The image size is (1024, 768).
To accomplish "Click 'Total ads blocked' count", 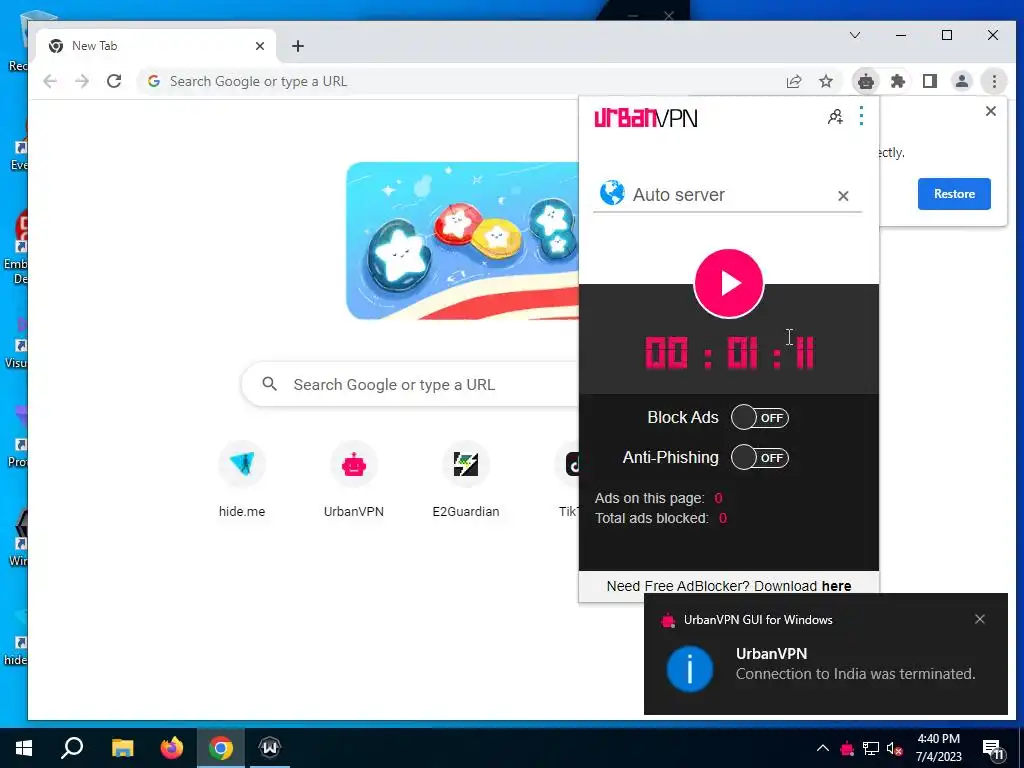I will point(722,519).
